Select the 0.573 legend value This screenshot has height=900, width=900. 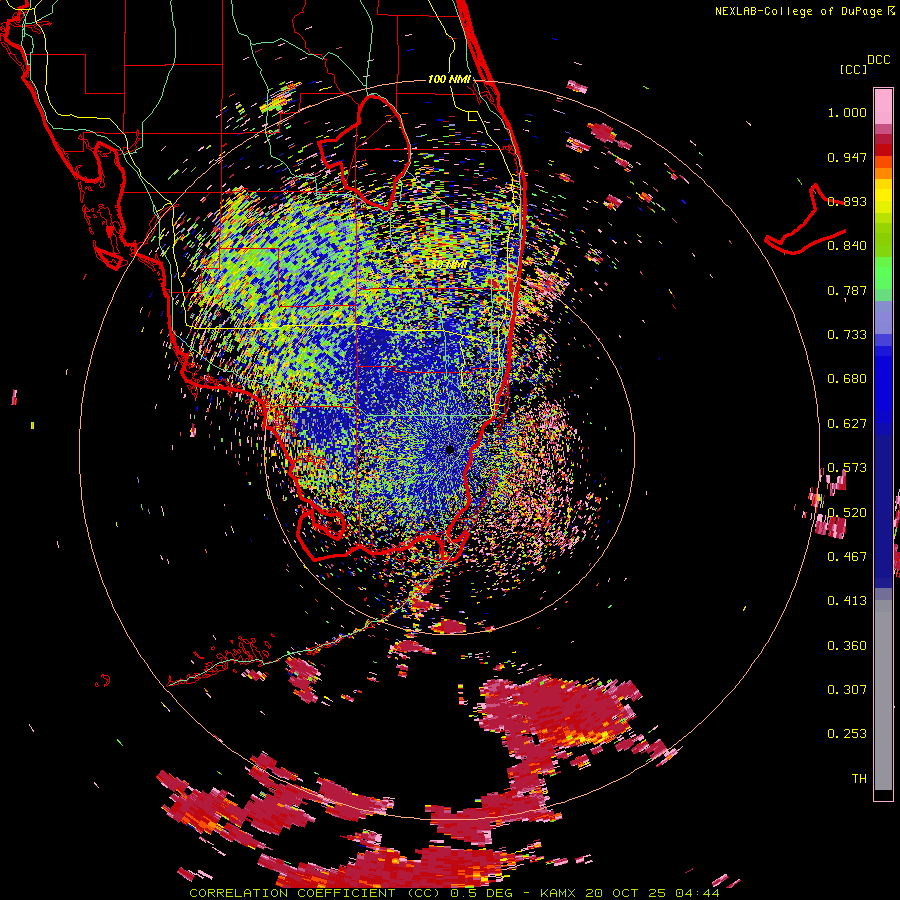847,468
